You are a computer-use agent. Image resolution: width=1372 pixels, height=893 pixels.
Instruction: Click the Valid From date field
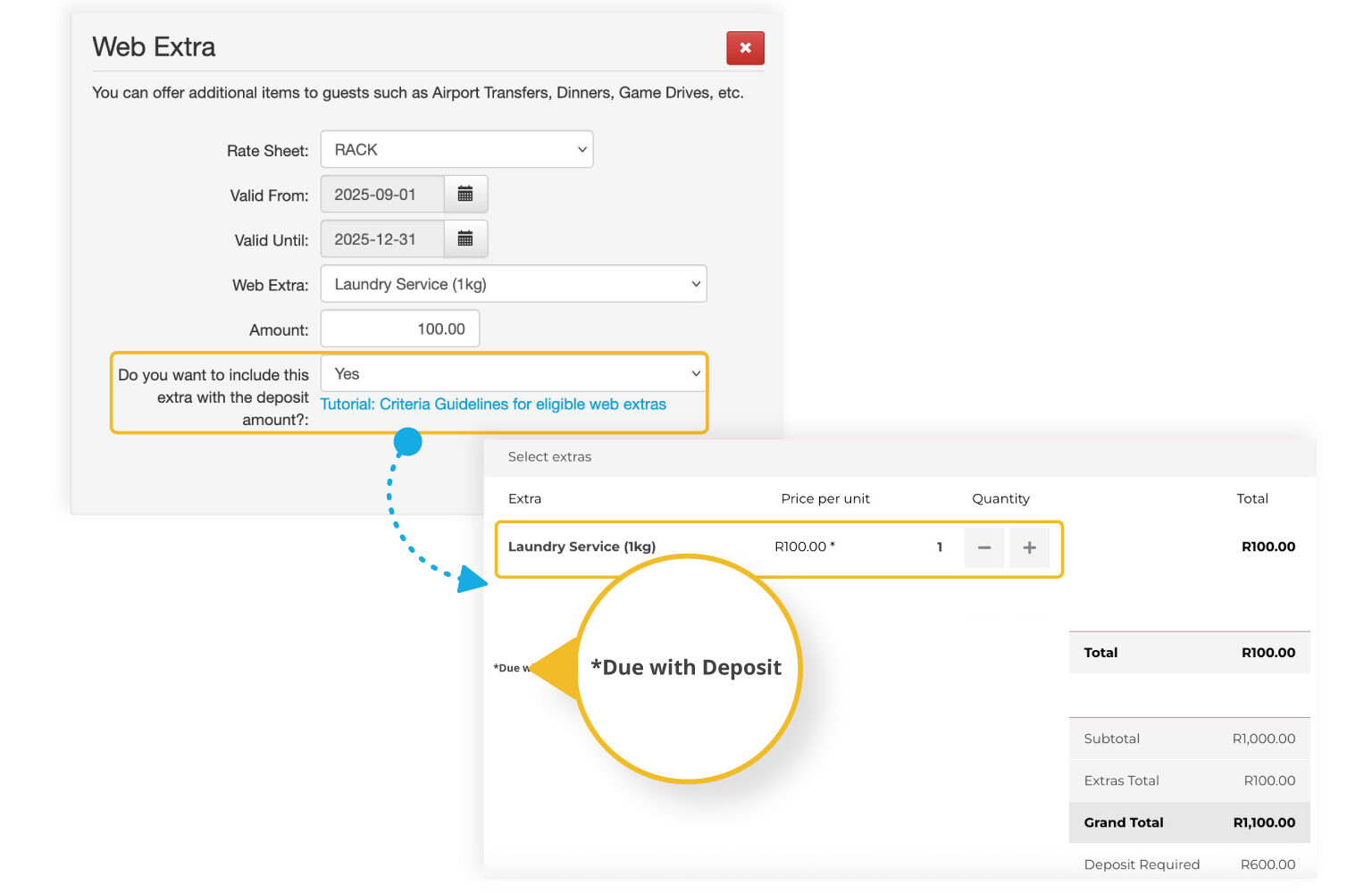[x=382, y=195]
